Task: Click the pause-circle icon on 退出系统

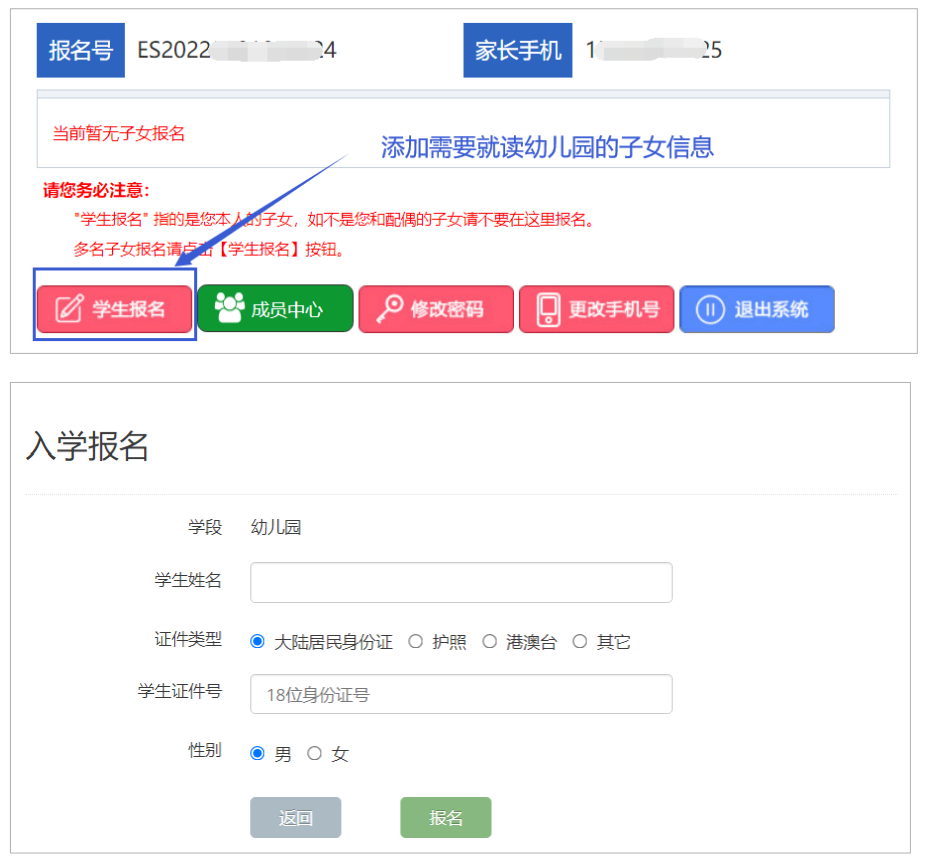Action: (x=710, y=309)
